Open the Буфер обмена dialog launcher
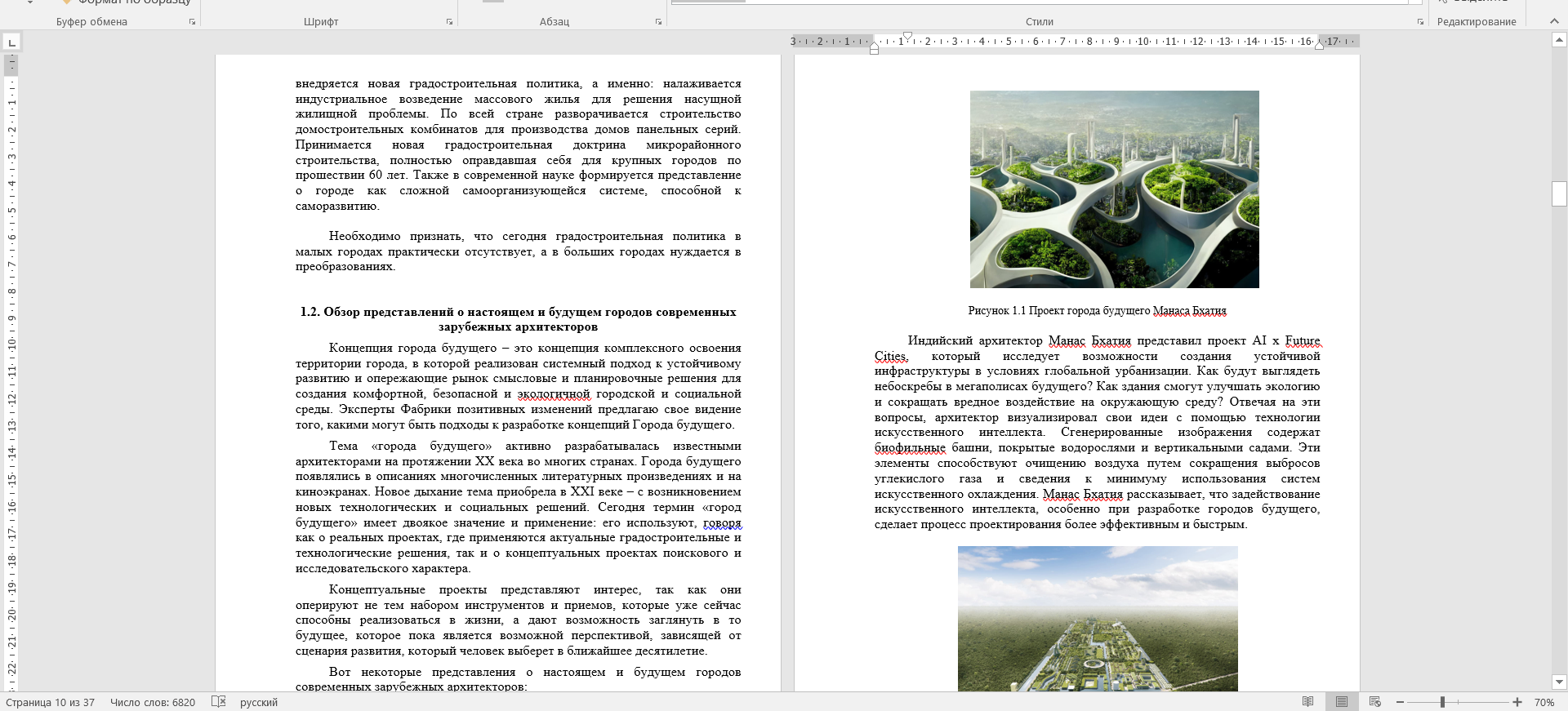The width and height of the screenshot is (1568, 711). [193, 22]
